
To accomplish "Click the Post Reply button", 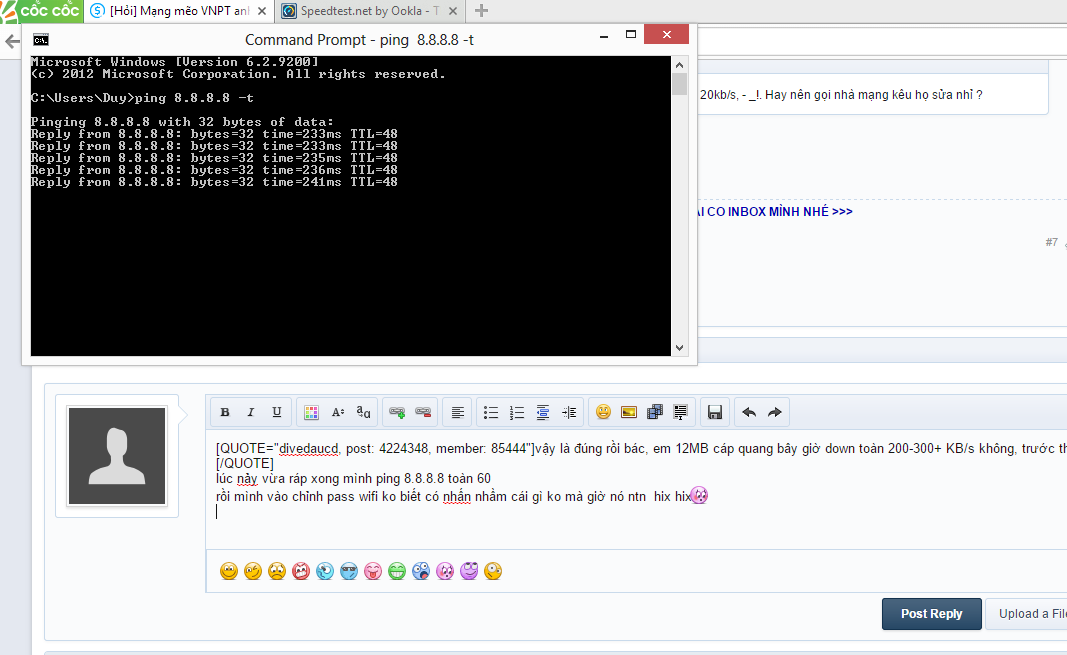I will click(931, 614).
